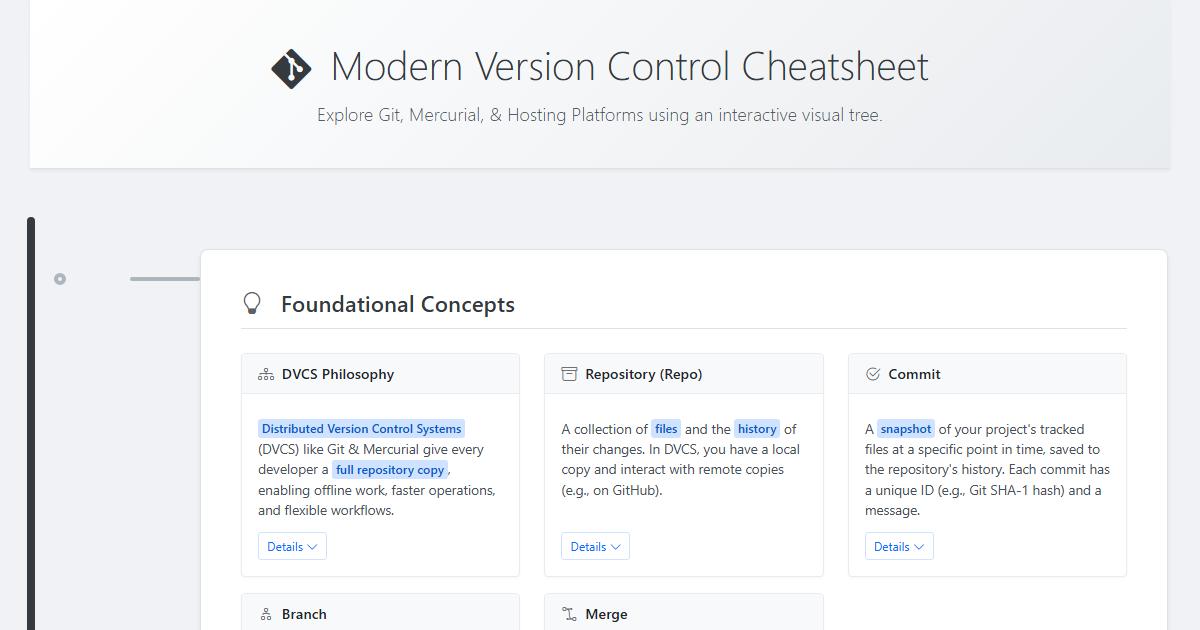Click highlighted term full repository copy

[x=390, y=469]
